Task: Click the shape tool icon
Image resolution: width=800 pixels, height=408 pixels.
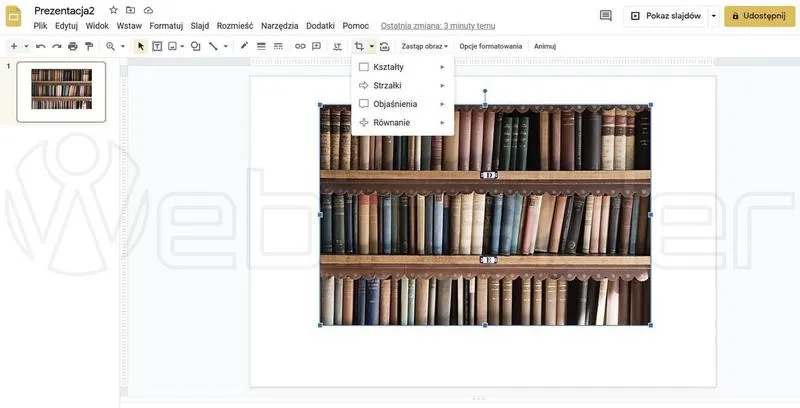Action: click(195, 46)
